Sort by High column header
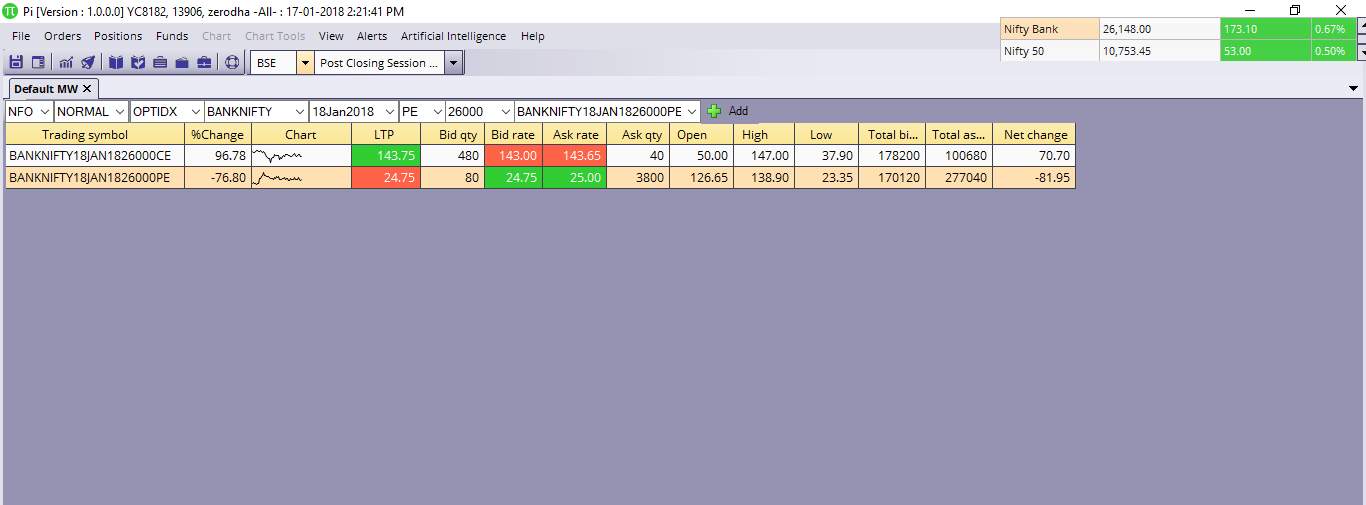Viewport: 1366px width, 505px height. coord(764,135)
